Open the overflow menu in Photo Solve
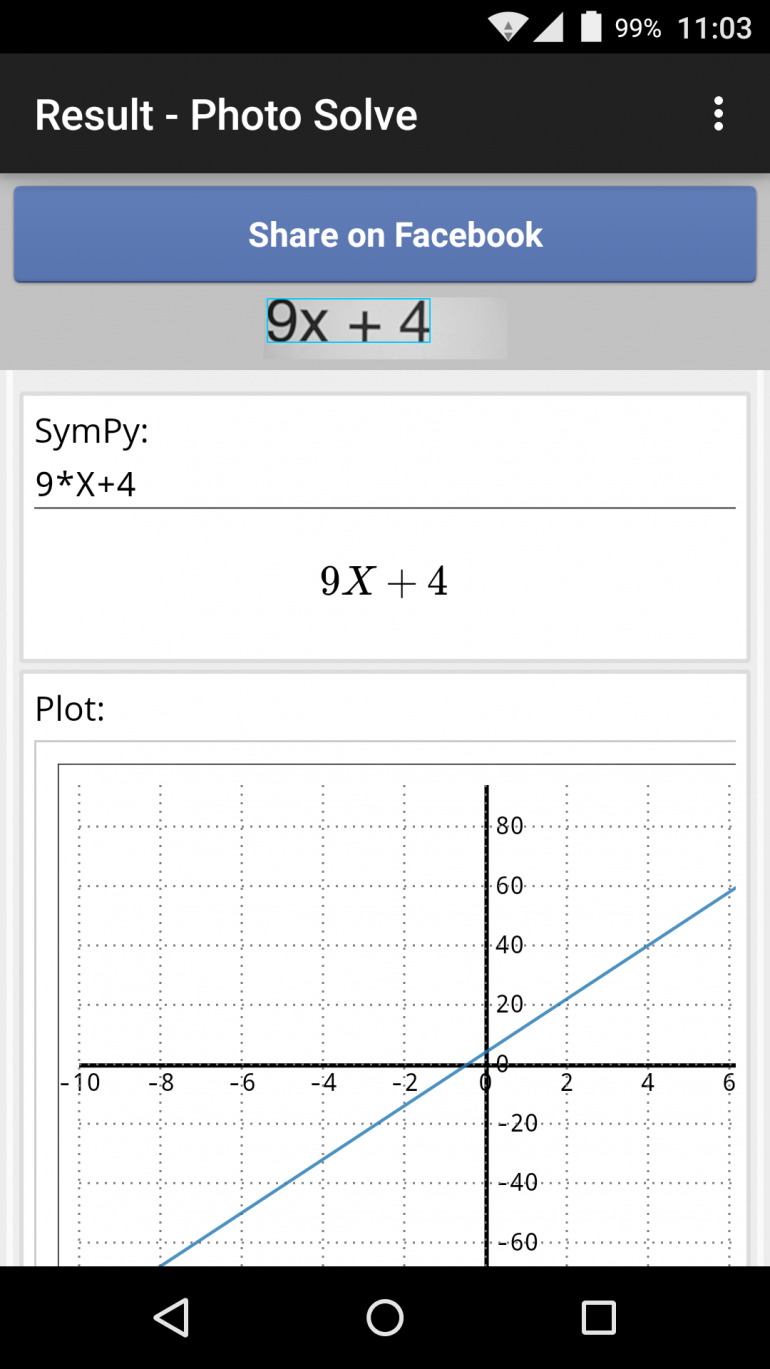This screenshot has height=1369, width=770. 718,114
